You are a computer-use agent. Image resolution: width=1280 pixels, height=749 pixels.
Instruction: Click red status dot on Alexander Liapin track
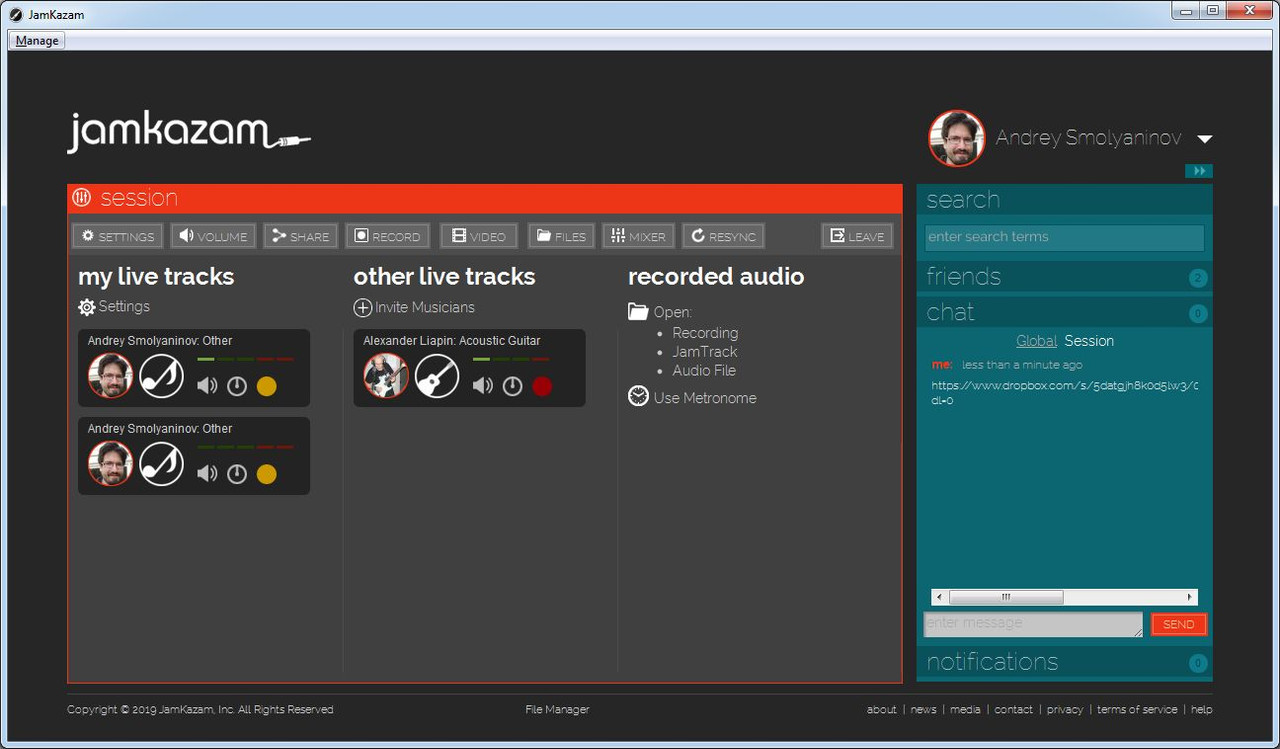pyautogui.click(x=542, y=386)
